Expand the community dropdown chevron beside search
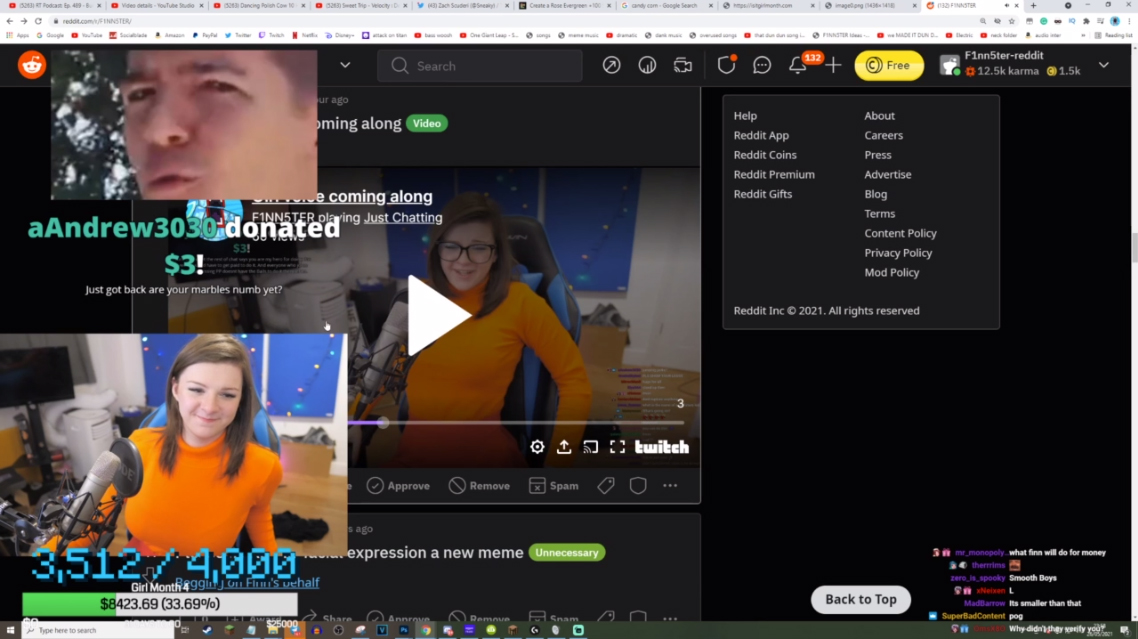This screenshot has width=1138, height=639. (345, 65)
